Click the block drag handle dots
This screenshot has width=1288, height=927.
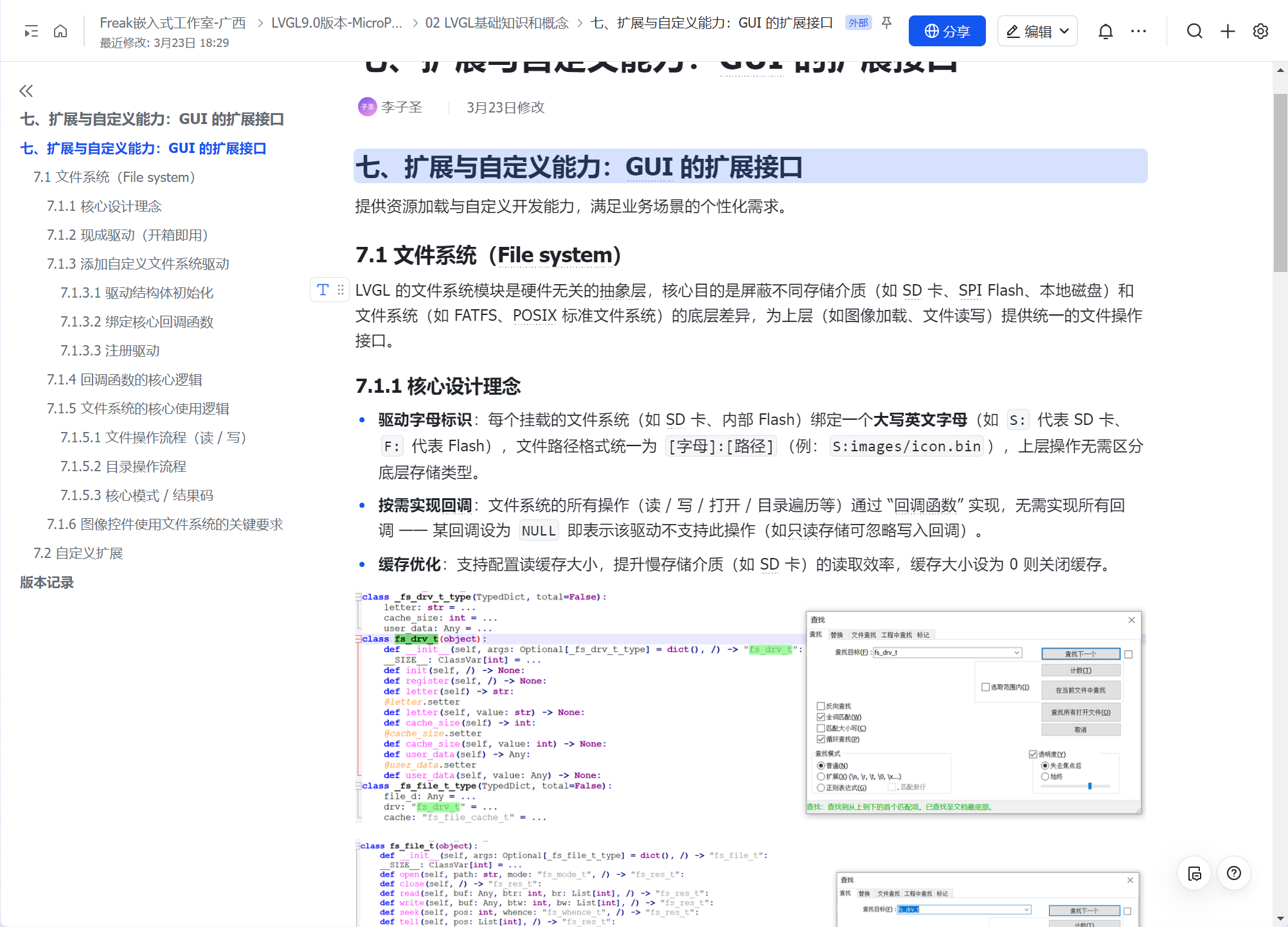341,290
